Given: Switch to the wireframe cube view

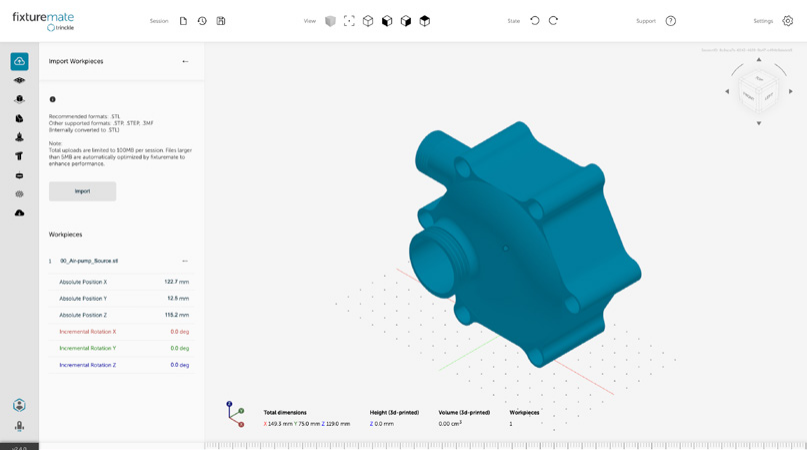Looking at the screenshot, I should tap(368, 21).
